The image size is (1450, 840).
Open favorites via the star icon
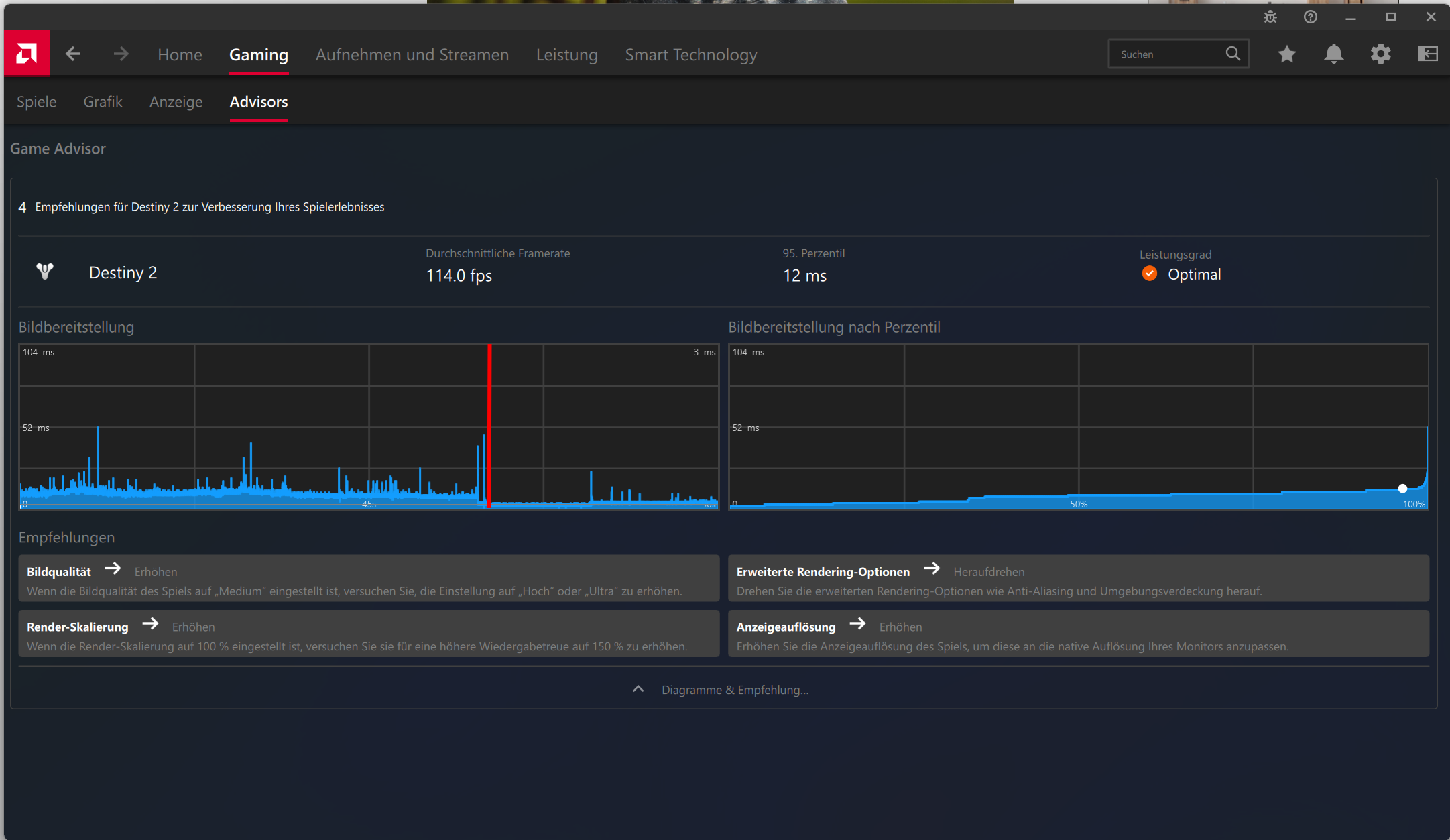coord(1286,54)
